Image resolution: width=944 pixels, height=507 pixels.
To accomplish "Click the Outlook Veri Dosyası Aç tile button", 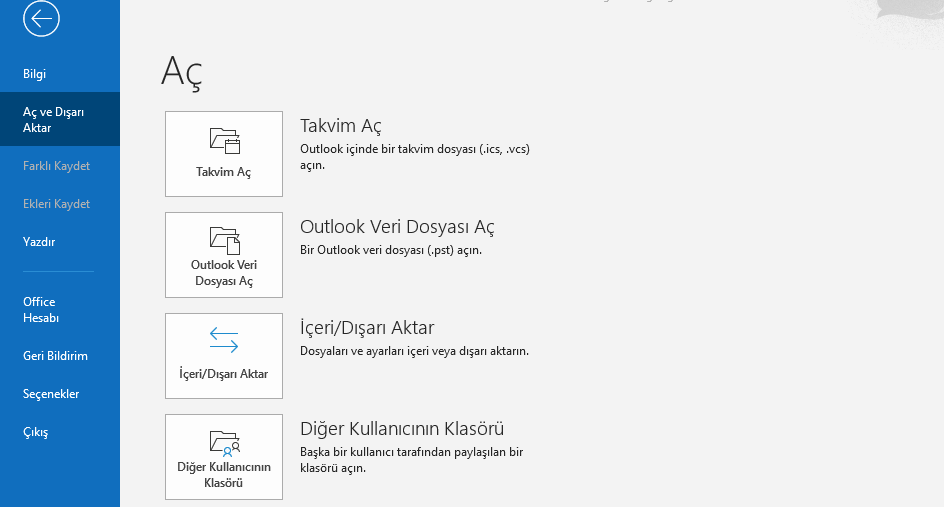I will pos(224,255).
